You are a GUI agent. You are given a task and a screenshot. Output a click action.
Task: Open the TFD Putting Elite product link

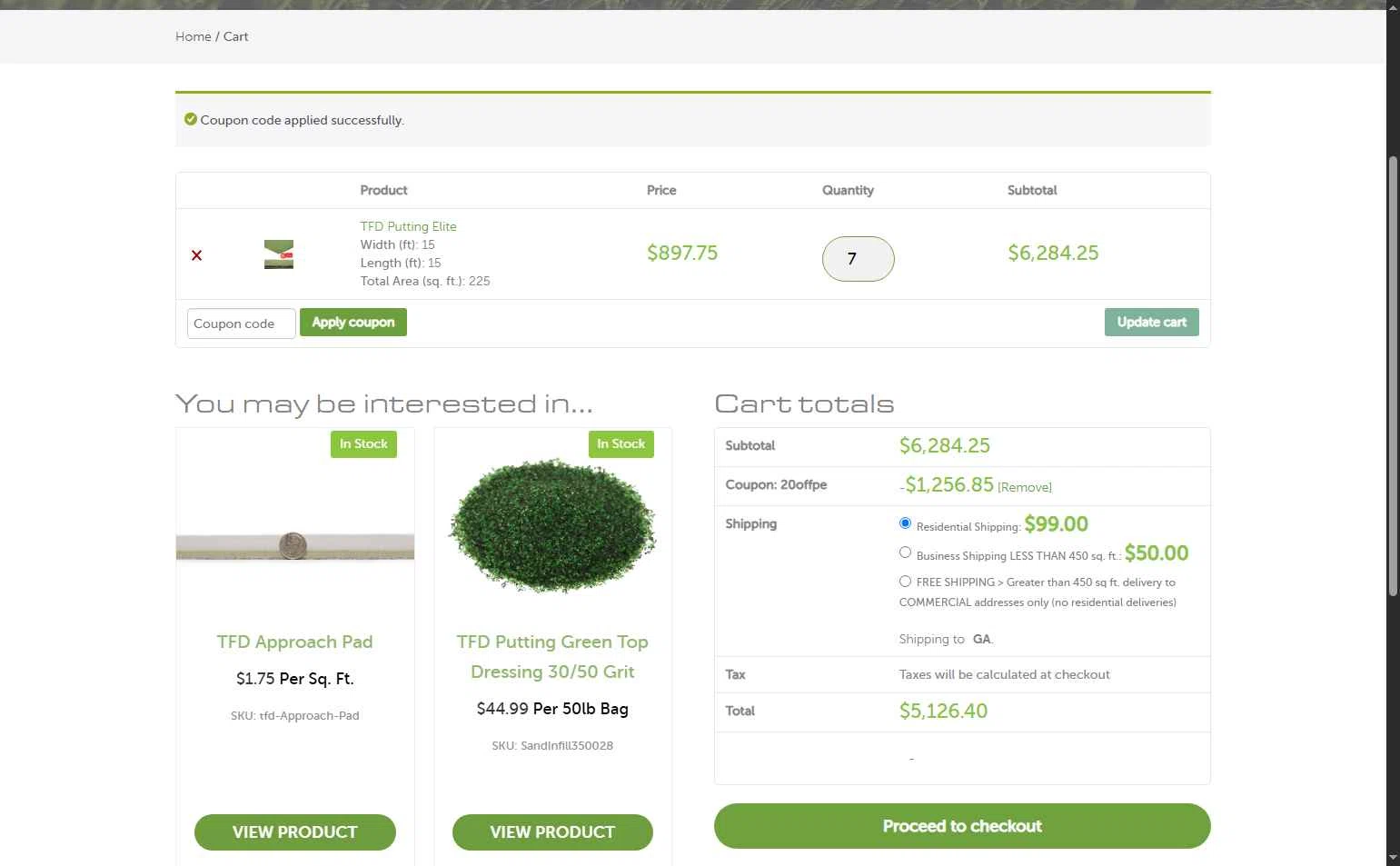408,226
